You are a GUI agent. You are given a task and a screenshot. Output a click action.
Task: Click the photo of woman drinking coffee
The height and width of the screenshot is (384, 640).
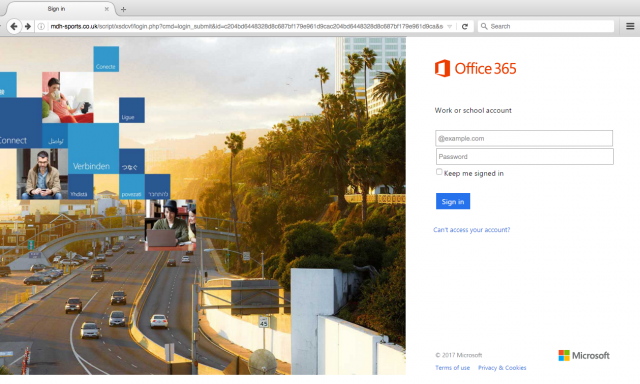click(68, 98)
